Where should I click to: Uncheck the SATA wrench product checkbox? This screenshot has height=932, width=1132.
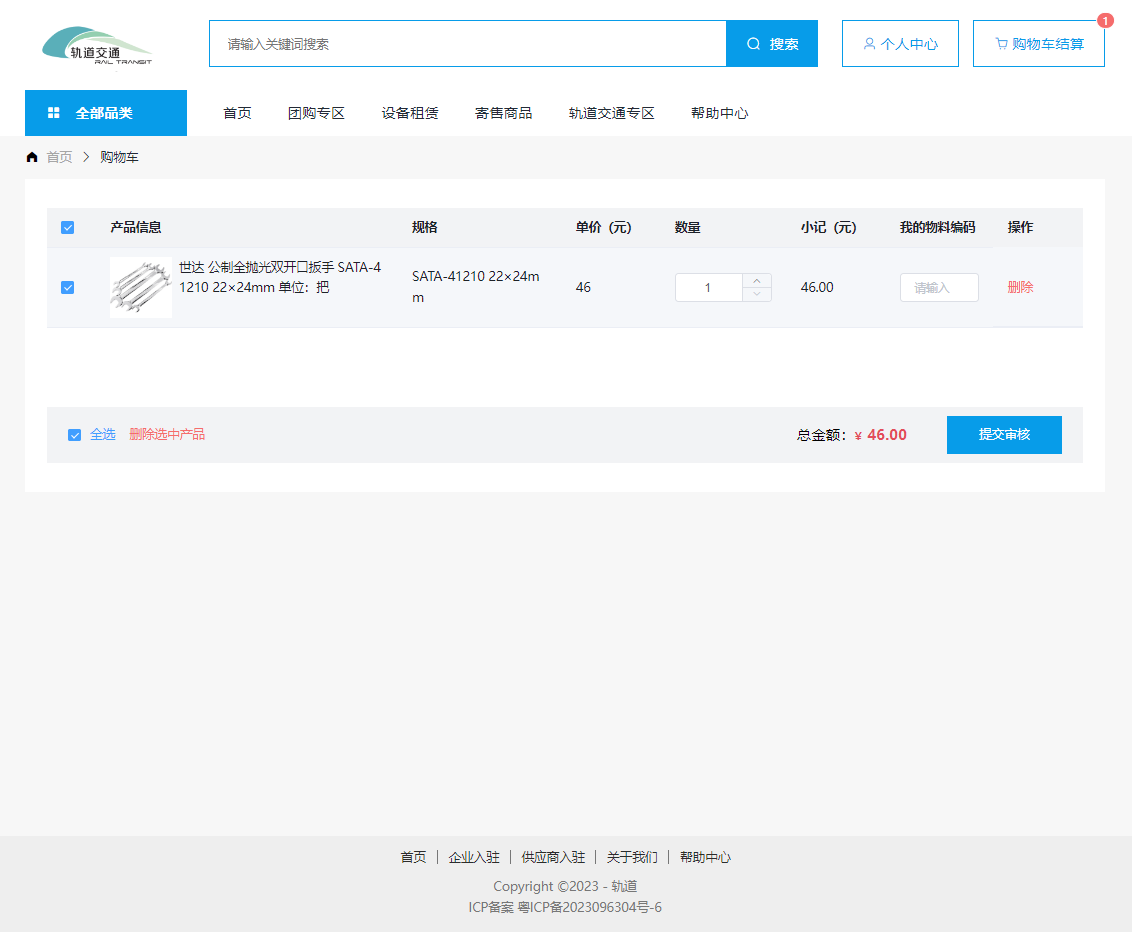point(68,287)
